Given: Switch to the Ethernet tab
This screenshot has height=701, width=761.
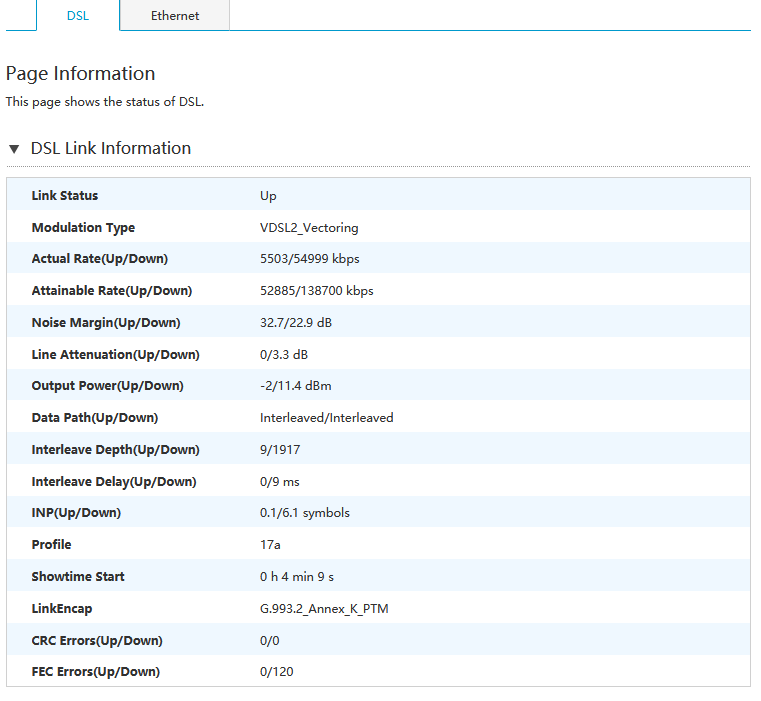Looking at the screenshot, I should (175, 16).
